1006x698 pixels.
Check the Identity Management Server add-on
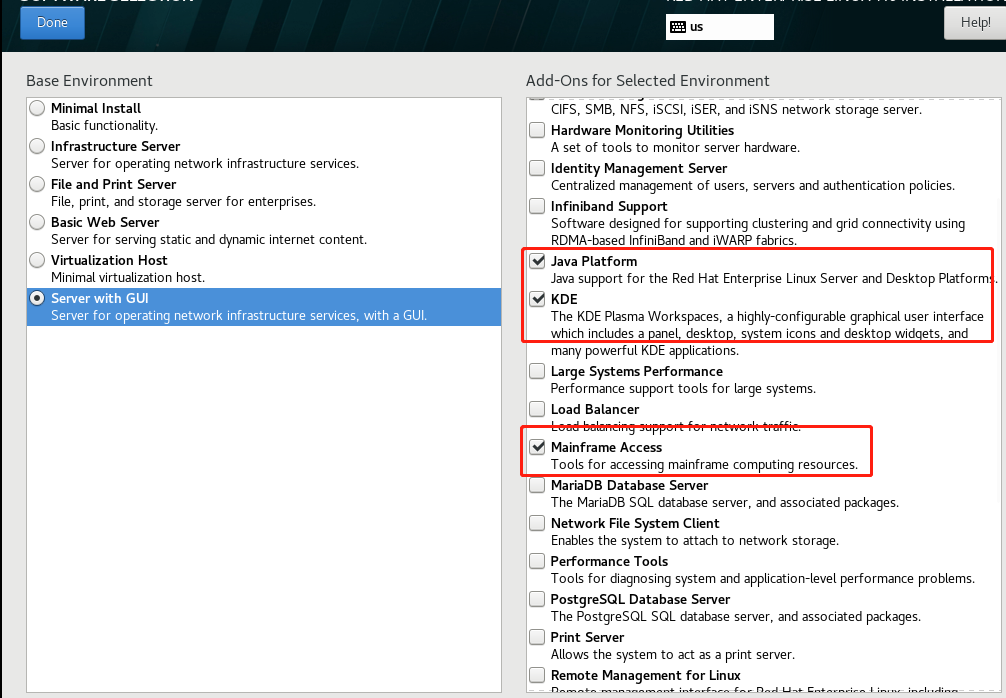(x=537, y=167)
